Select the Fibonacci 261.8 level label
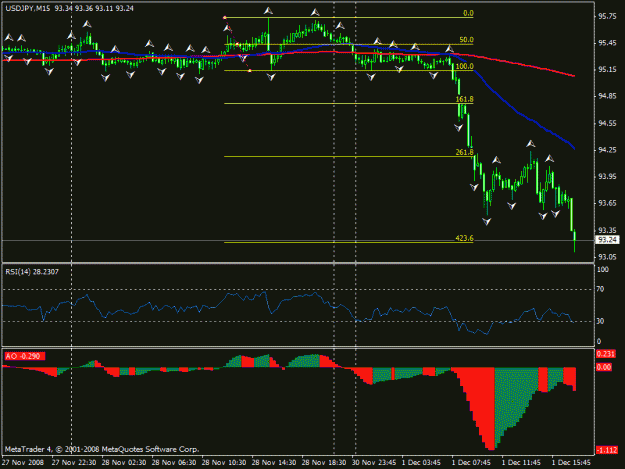The width and height of the screenshot is (625, 469). coord(464,152)
